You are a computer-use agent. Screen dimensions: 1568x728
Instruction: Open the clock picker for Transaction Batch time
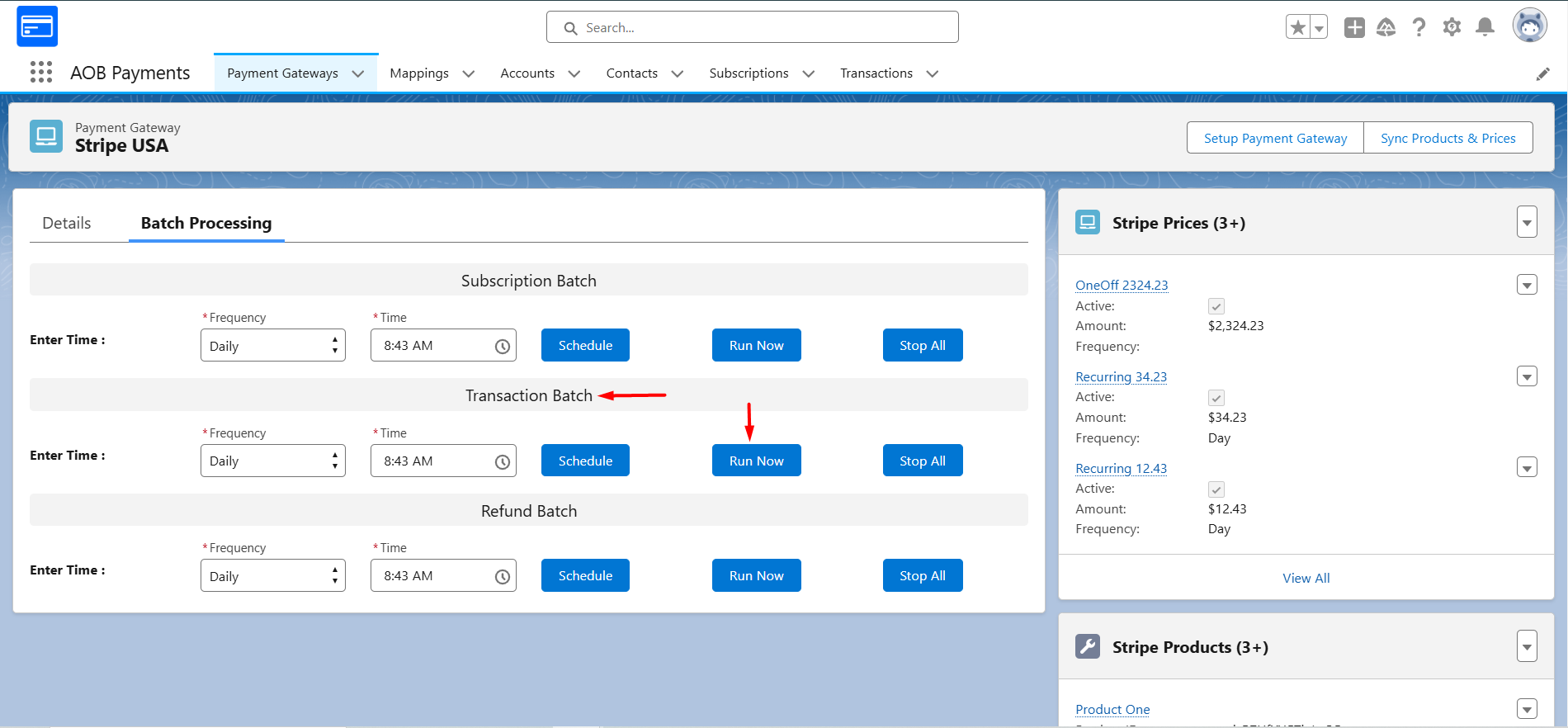502,462
